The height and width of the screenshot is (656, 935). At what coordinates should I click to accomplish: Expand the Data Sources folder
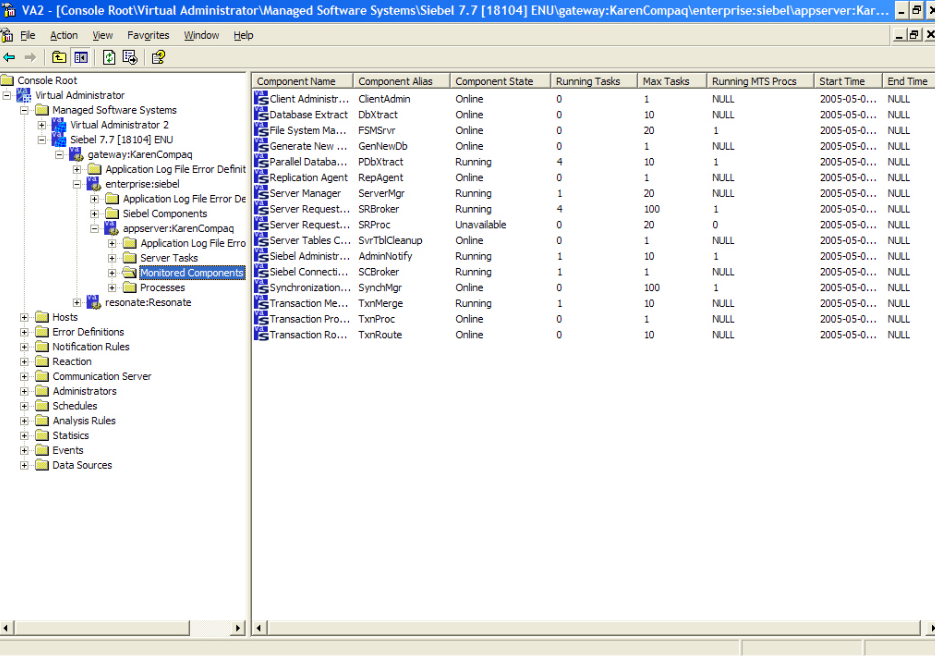pyautogui.click(x=24, y=465)
